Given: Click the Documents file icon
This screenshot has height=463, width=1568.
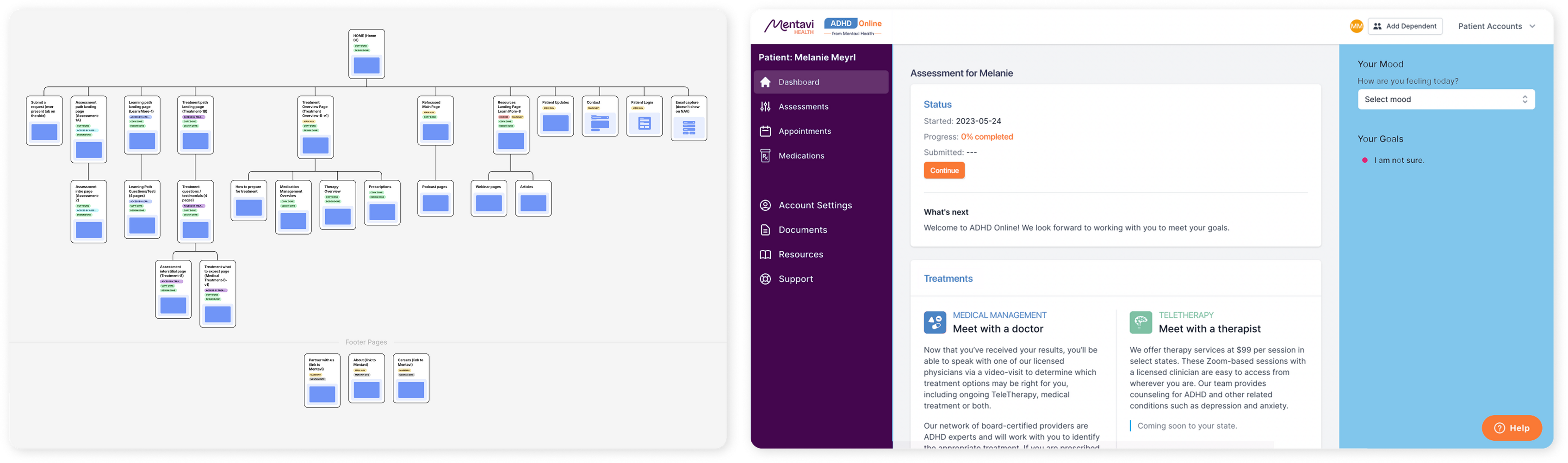Looking at the screenshot, I should pyautogui.click(x=766, y=230).
